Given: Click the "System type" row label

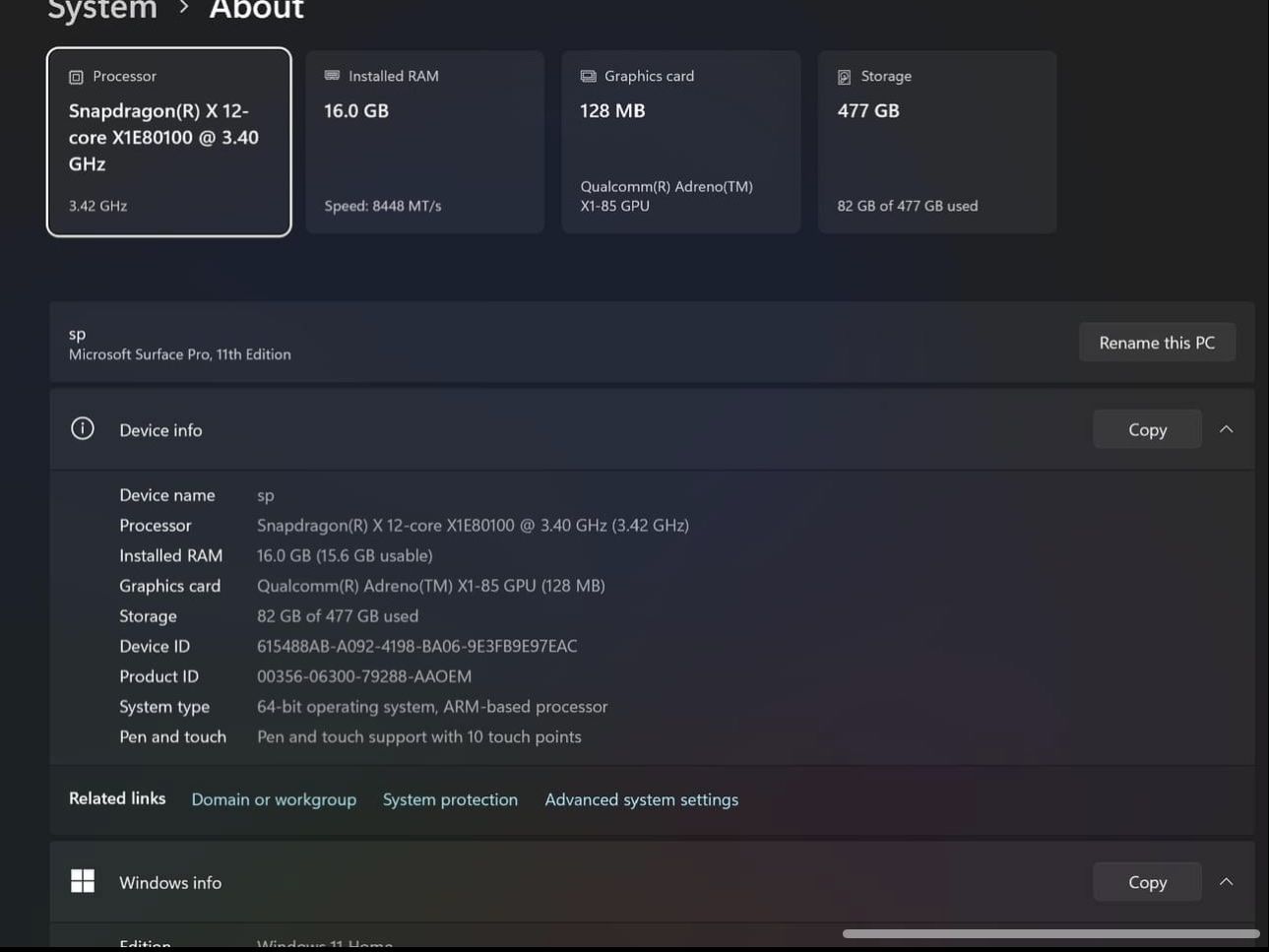Looking at the screenshot, I should point(164,707).
